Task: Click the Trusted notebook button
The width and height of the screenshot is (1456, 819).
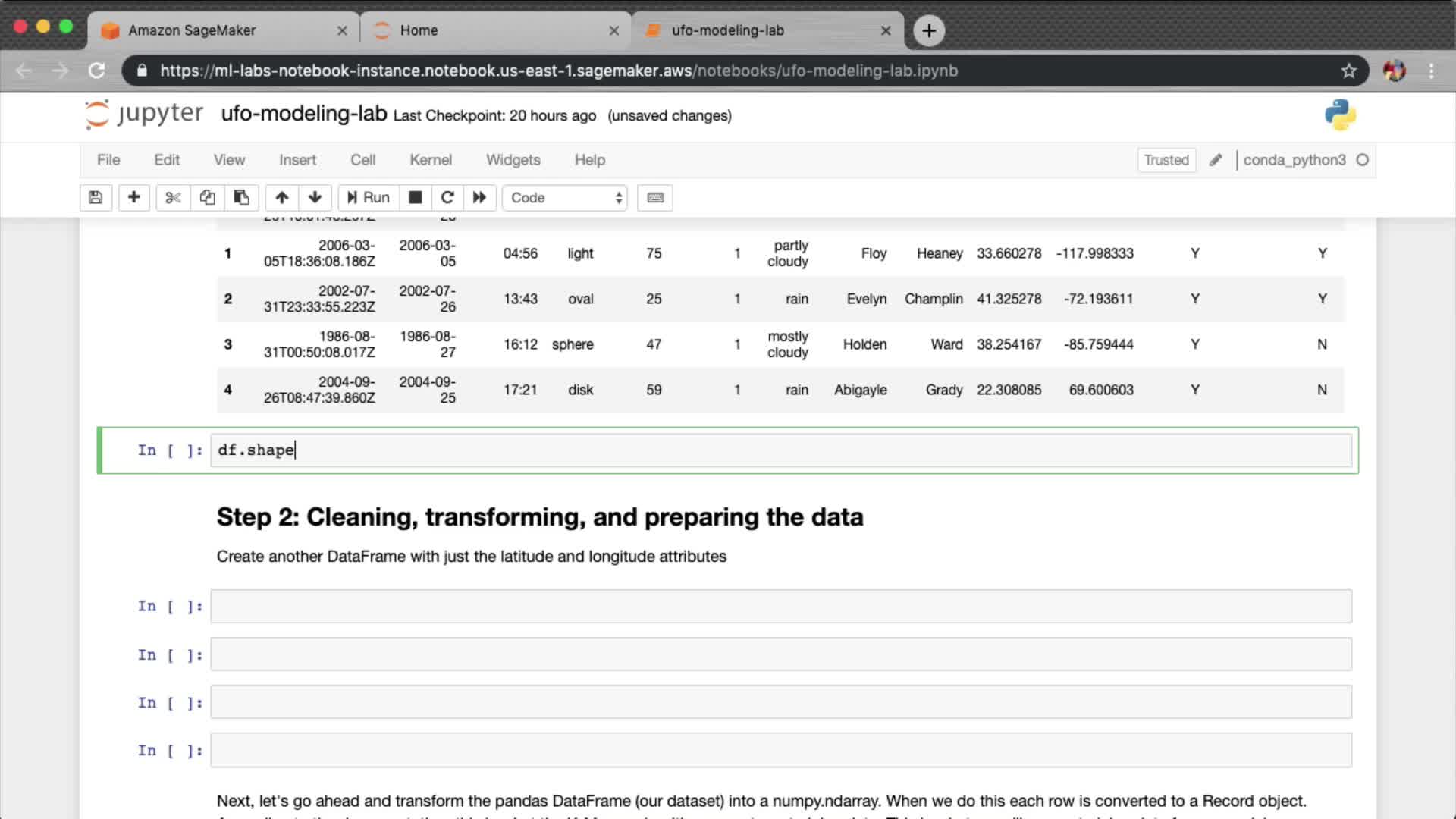Action: tap(1166, 160)
